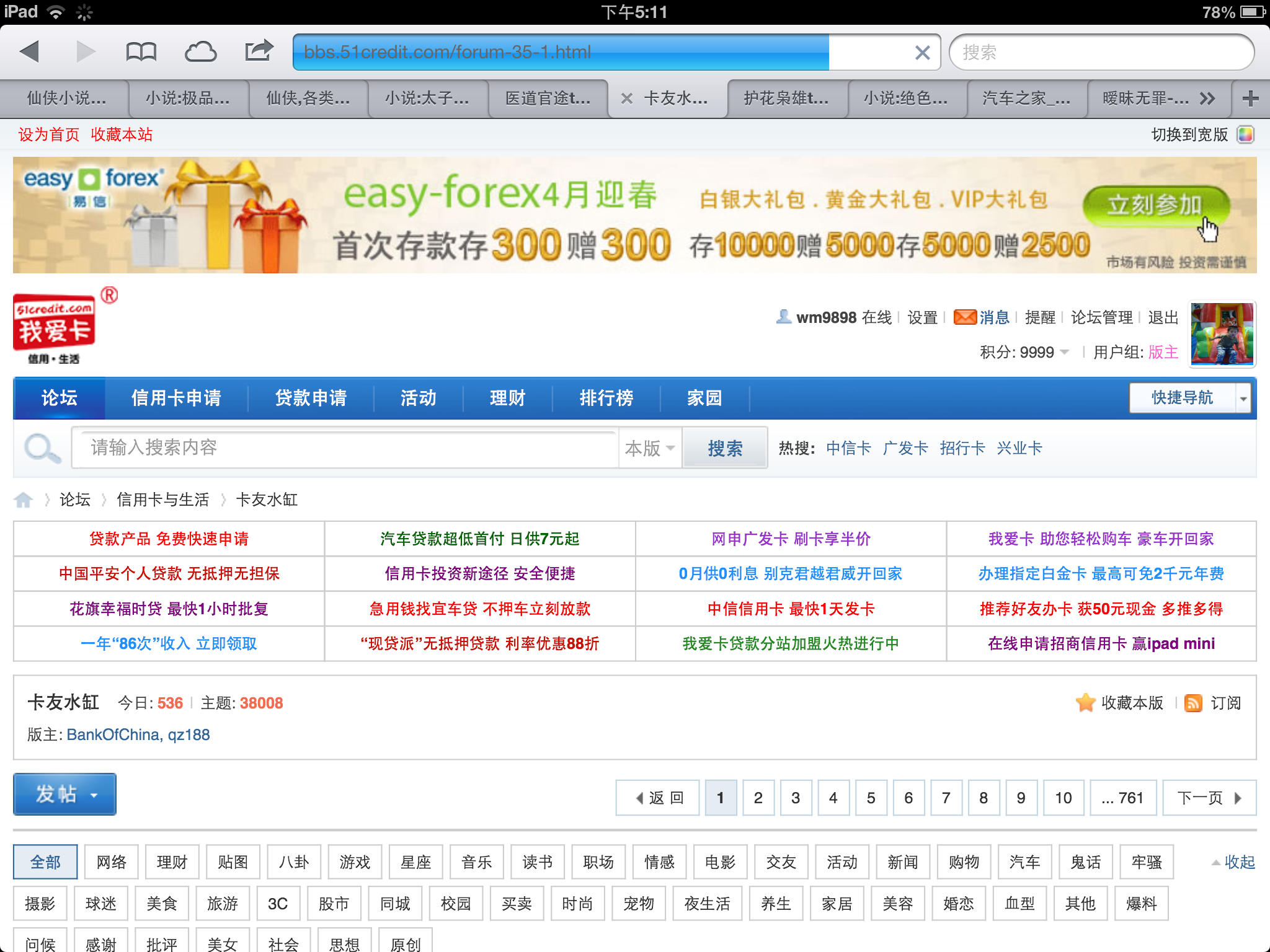Click moderator BankOfChina link

113,734
